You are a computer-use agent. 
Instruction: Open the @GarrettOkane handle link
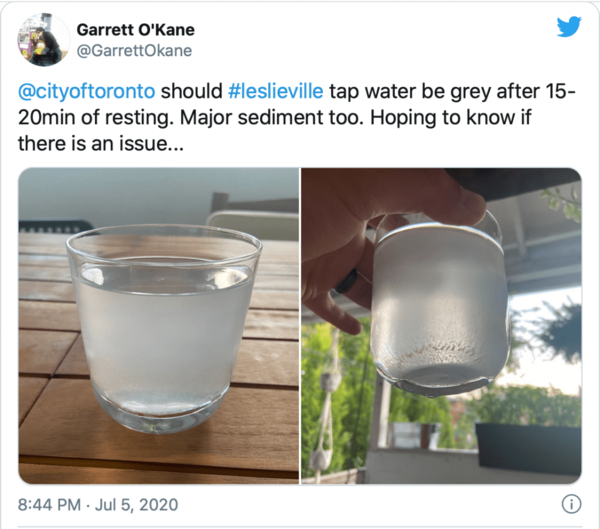[134, 51]
